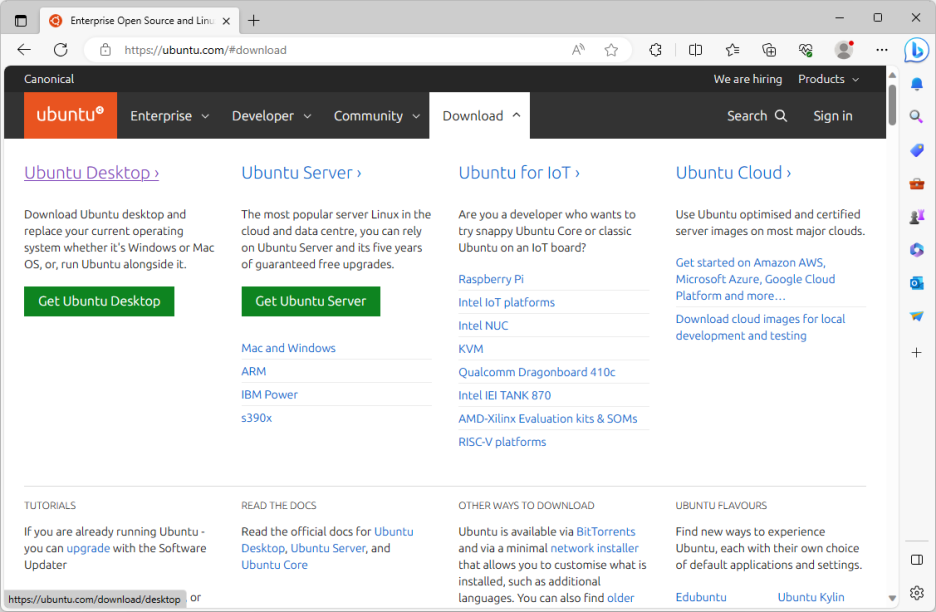Open RISC-V platforms link
936x612 pixels.
tap(502, 442)
